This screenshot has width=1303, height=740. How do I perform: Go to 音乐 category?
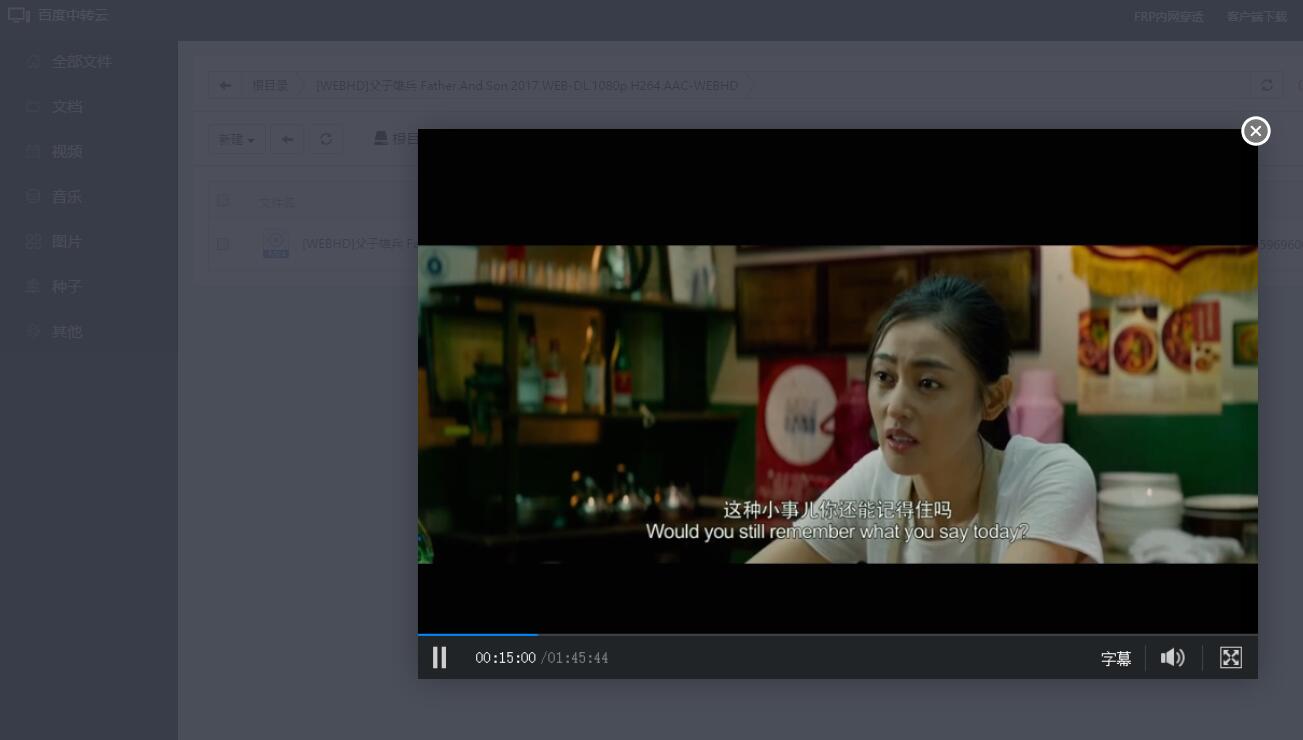coord(67,197)
